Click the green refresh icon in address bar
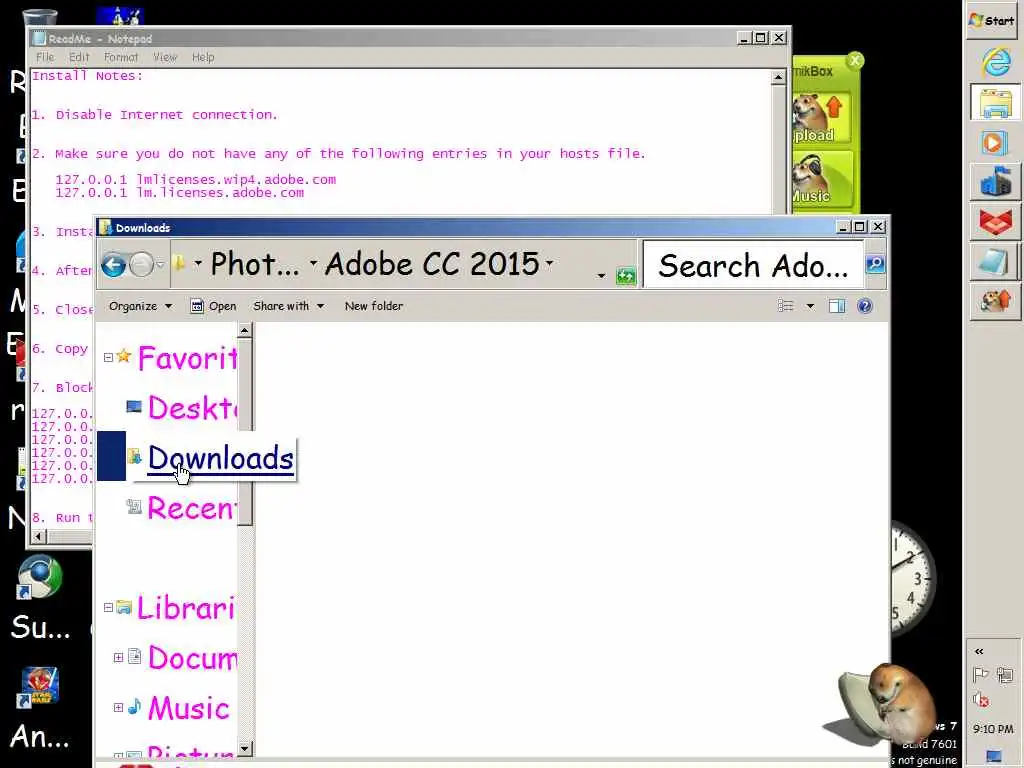 tap(626, 276)
